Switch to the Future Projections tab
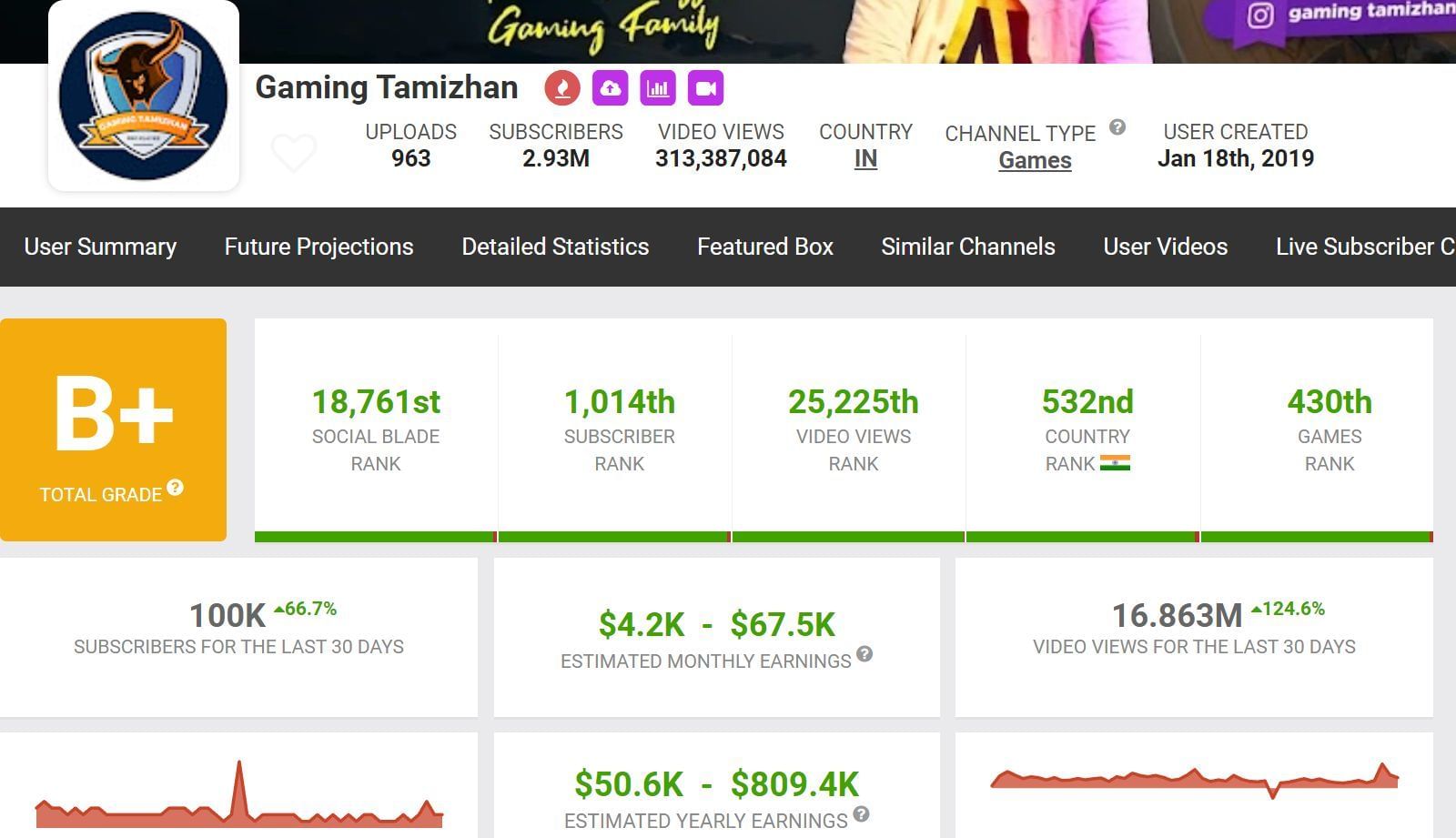 318,247
